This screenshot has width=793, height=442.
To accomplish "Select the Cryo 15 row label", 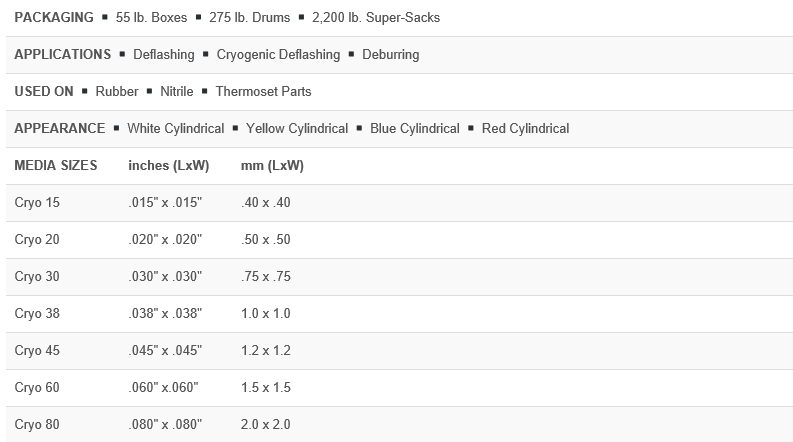I will point(37,203).
